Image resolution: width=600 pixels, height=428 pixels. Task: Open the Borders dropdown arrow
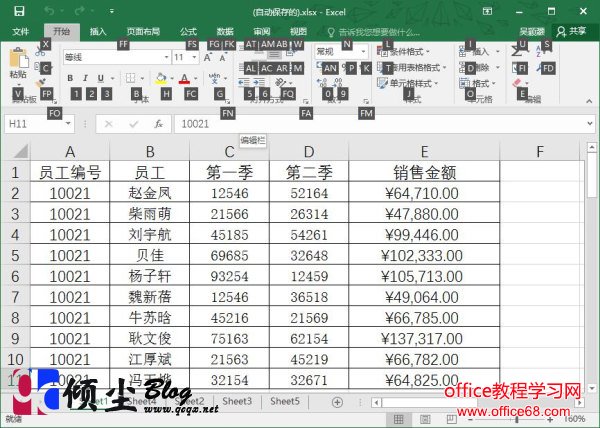coord(142,79)
